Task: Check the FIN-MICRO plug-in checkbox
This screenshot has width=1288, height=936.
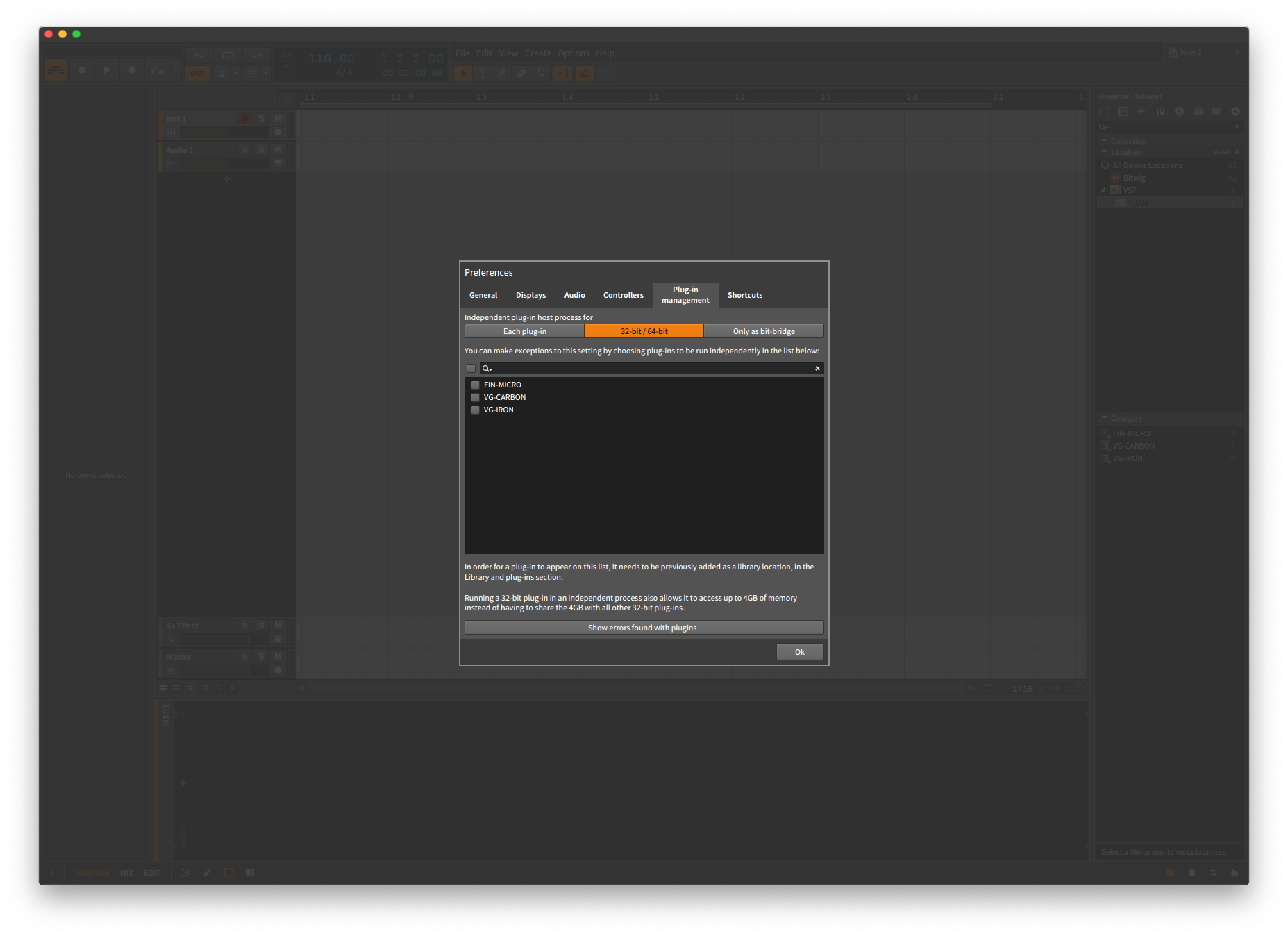Action: (x=475, y=385)
